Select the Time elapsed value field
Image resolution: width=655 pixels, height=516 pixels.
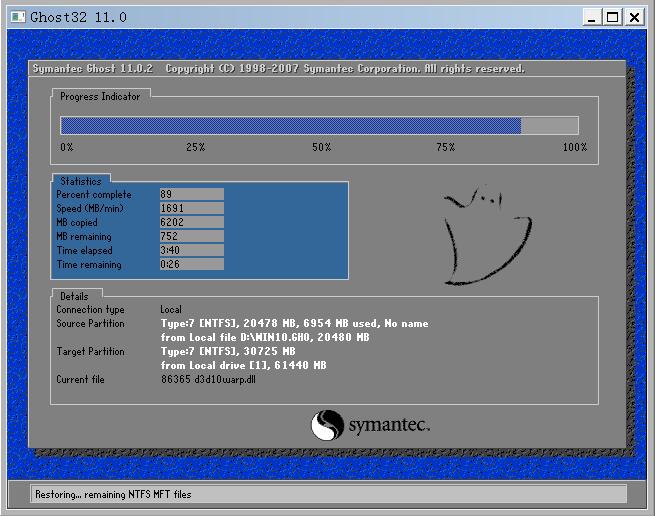pyautogui.click(x=191, y=250)
